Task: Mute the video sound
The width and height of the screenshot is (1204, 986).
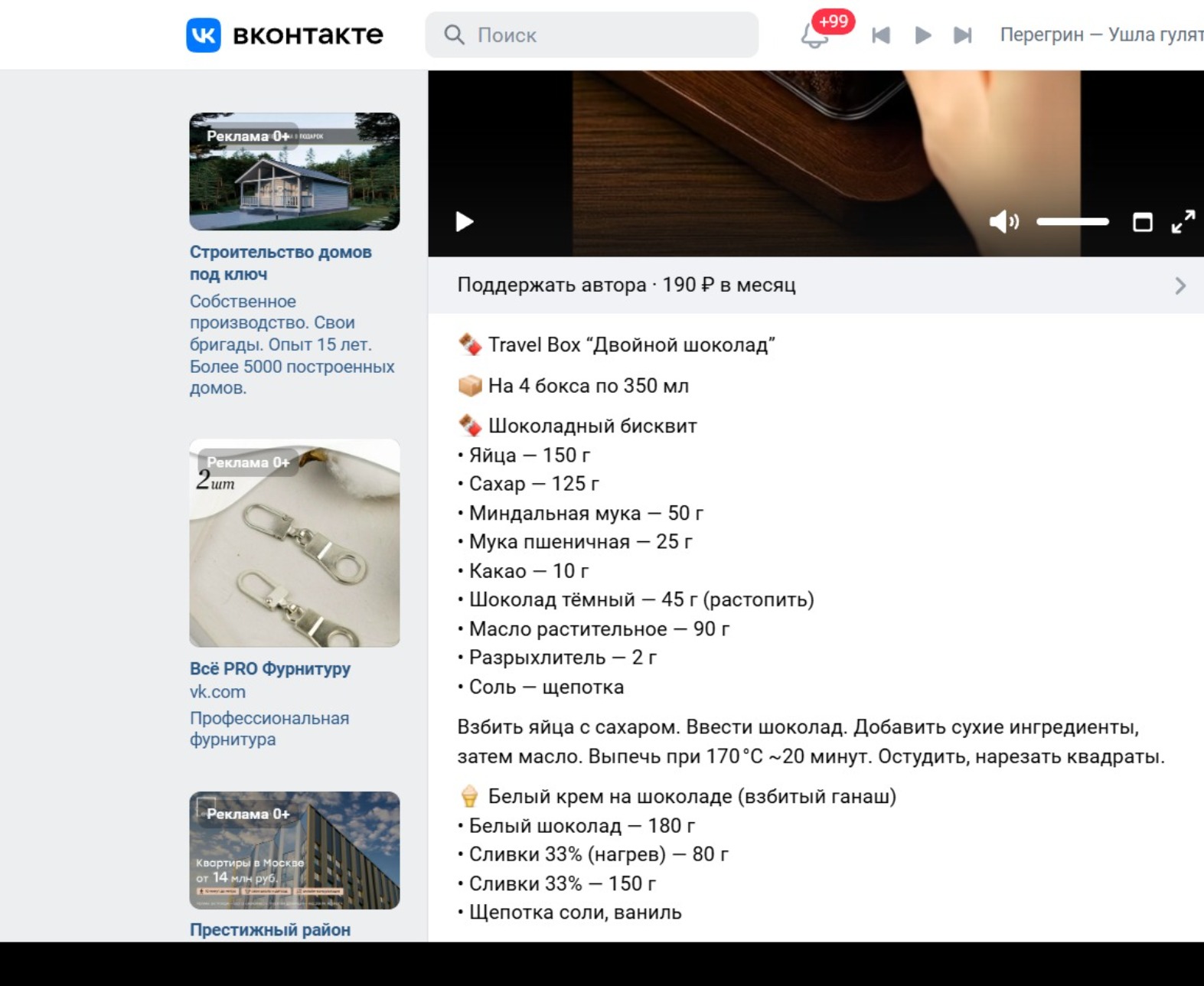Action: (x=1003, y=222)
